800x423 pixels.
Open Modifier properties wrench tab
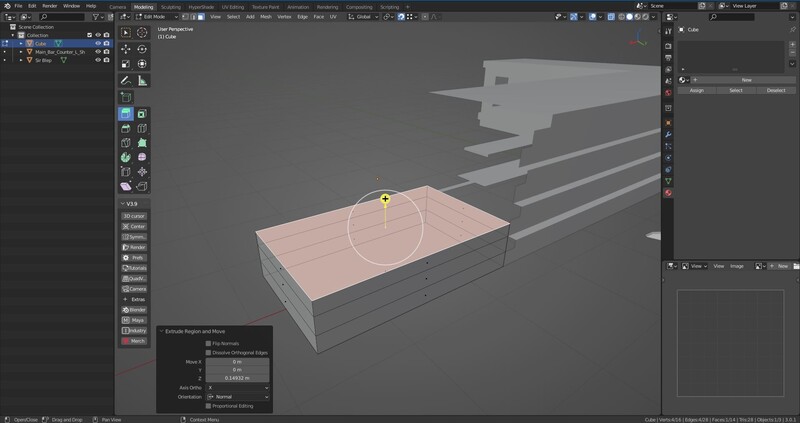coord(668,134)
